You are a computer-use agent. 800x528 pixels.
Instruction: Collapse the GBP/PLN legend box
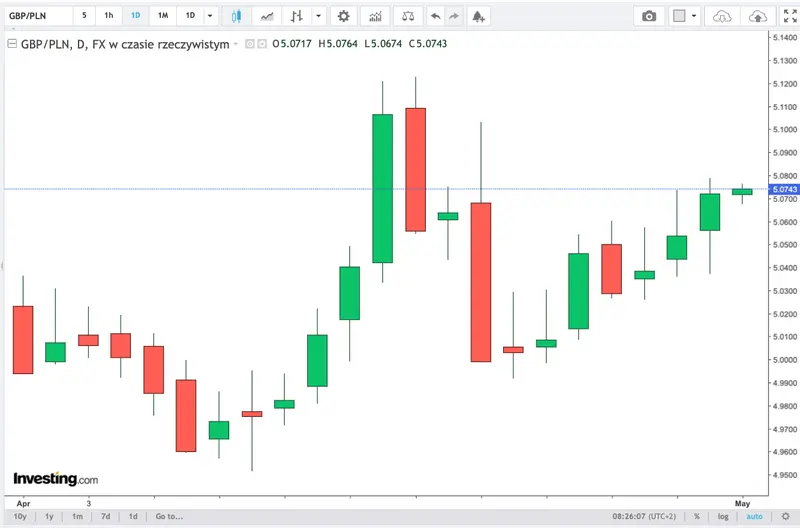tap(12, 43)
